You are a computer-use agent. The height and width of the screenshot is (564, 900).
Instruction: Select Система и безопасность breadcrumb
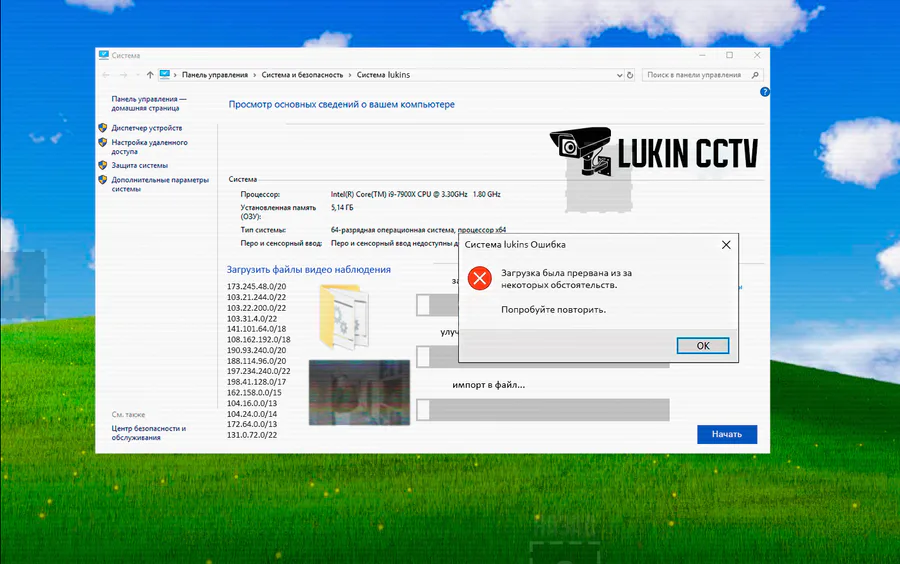click(x=302, y=75)
